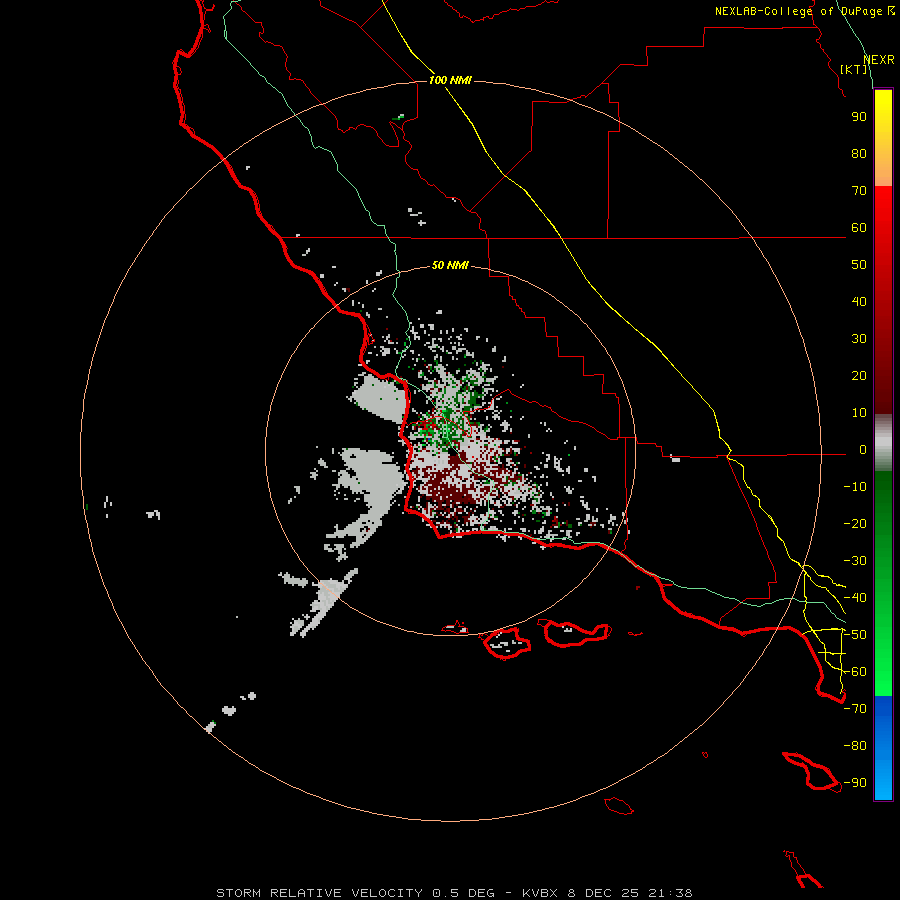
Task: Click the 20 knot scale label
Action: [x=859, y=375]
